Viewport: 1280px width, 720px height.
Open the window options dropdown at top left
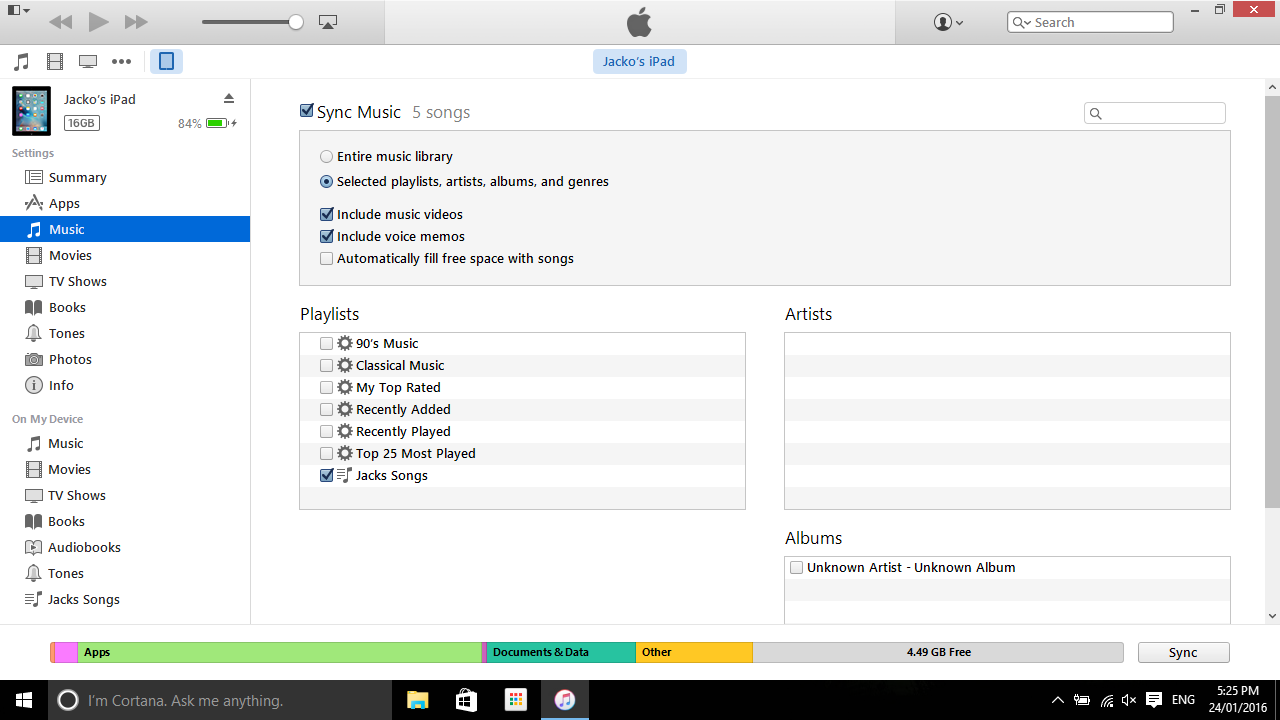click(x=14, y=9)
